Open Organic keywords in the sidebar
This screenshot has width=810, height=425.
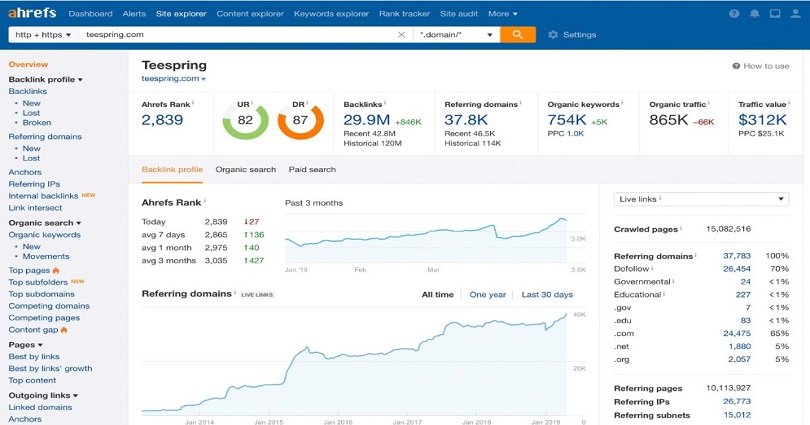pos(44,235)
